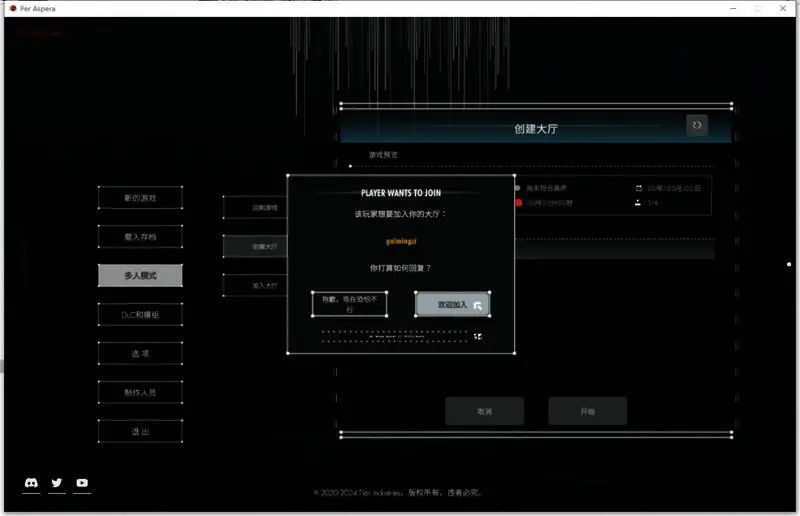Click the player count icon showing 1/4
800x516 pixels.
(638, 203)
